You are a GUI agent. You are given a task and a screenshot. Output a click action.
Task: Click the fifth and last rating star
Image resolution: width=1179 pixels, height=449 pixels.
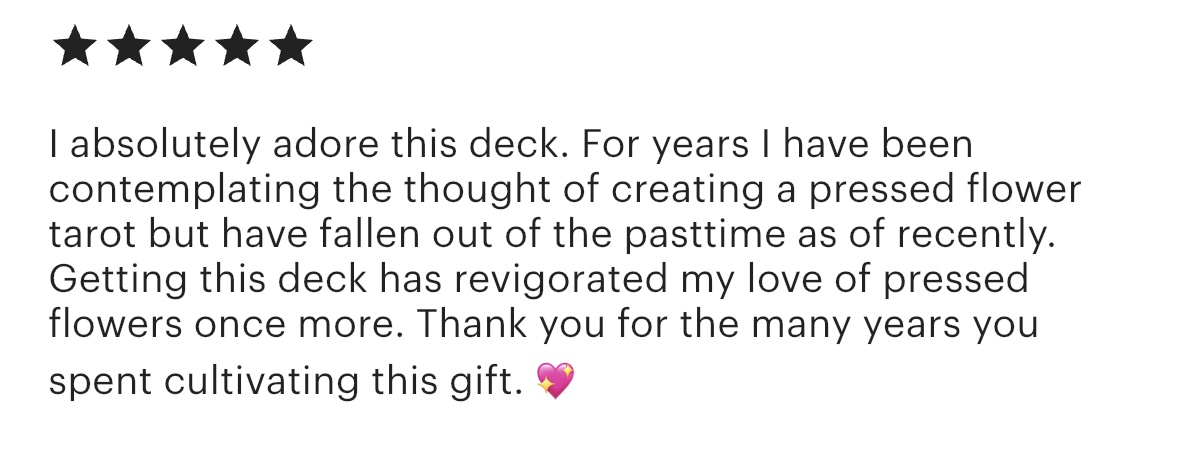point(291,47)
